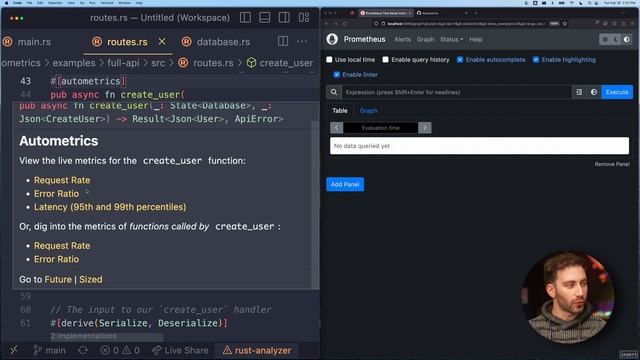Click next evaluation time arrow
This screenshot has width=640, height=360.
425,128
